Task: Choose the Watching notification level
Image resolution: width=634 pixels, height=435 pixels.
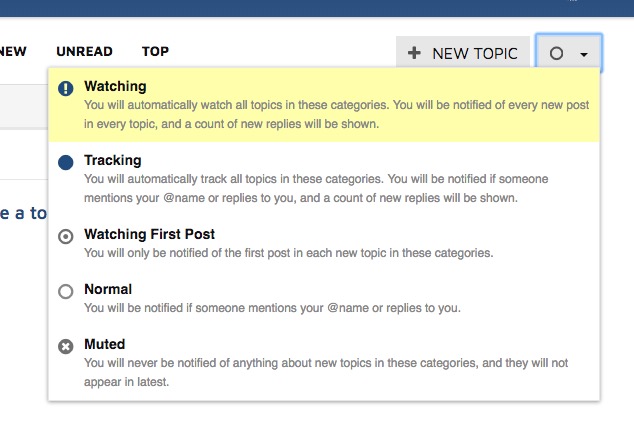Action: tap(324, 105)
